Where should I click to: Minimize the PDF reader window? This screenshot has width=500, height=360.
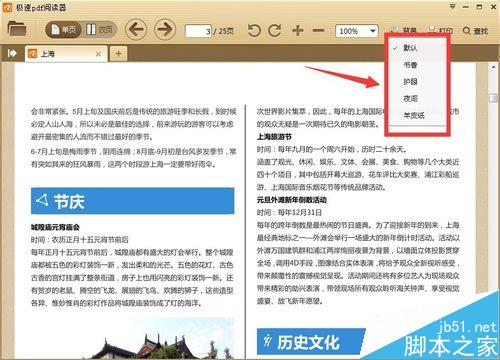point(466,7)
